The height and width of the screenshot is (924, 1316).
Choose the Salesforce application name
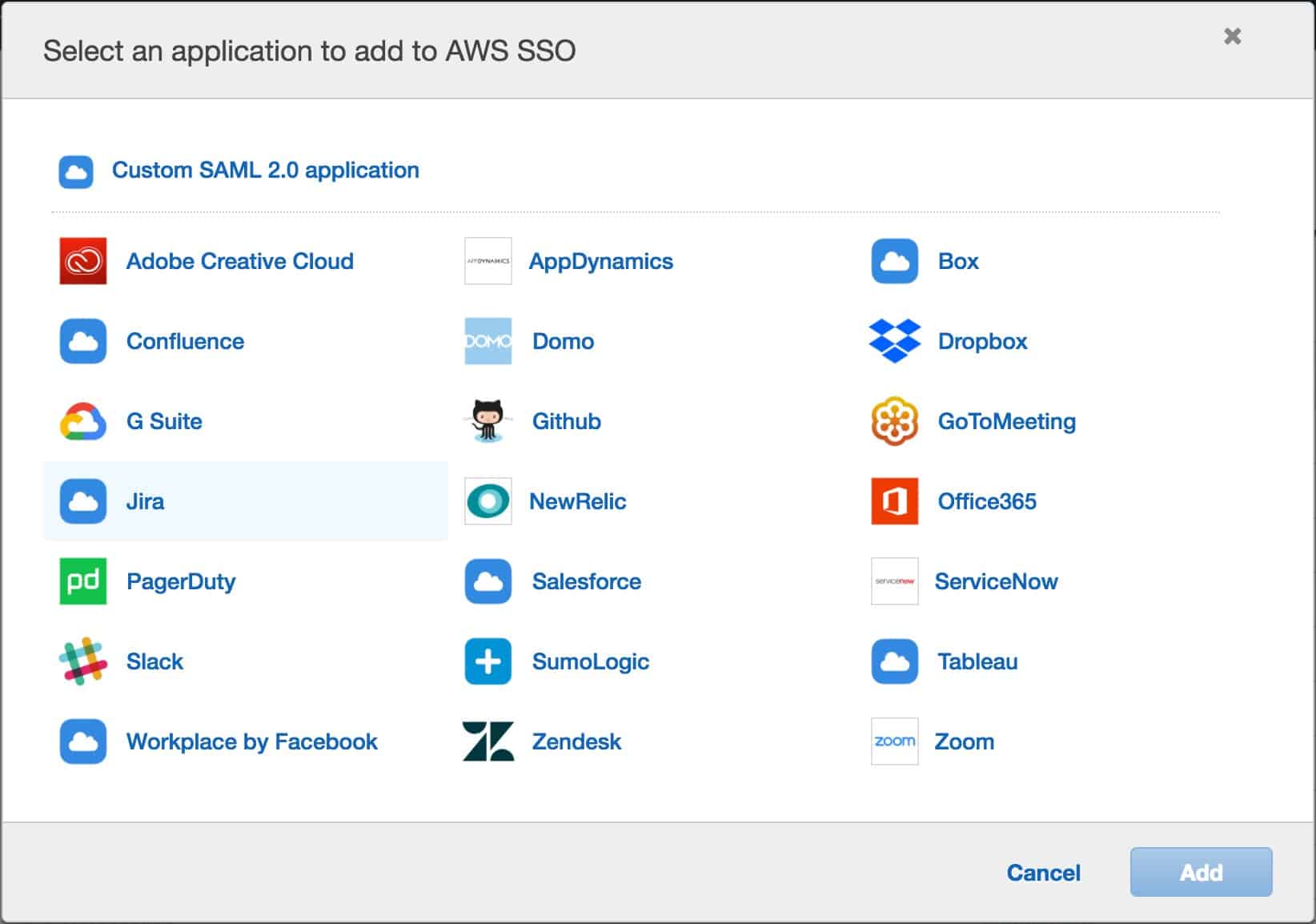tap(587, 581)
